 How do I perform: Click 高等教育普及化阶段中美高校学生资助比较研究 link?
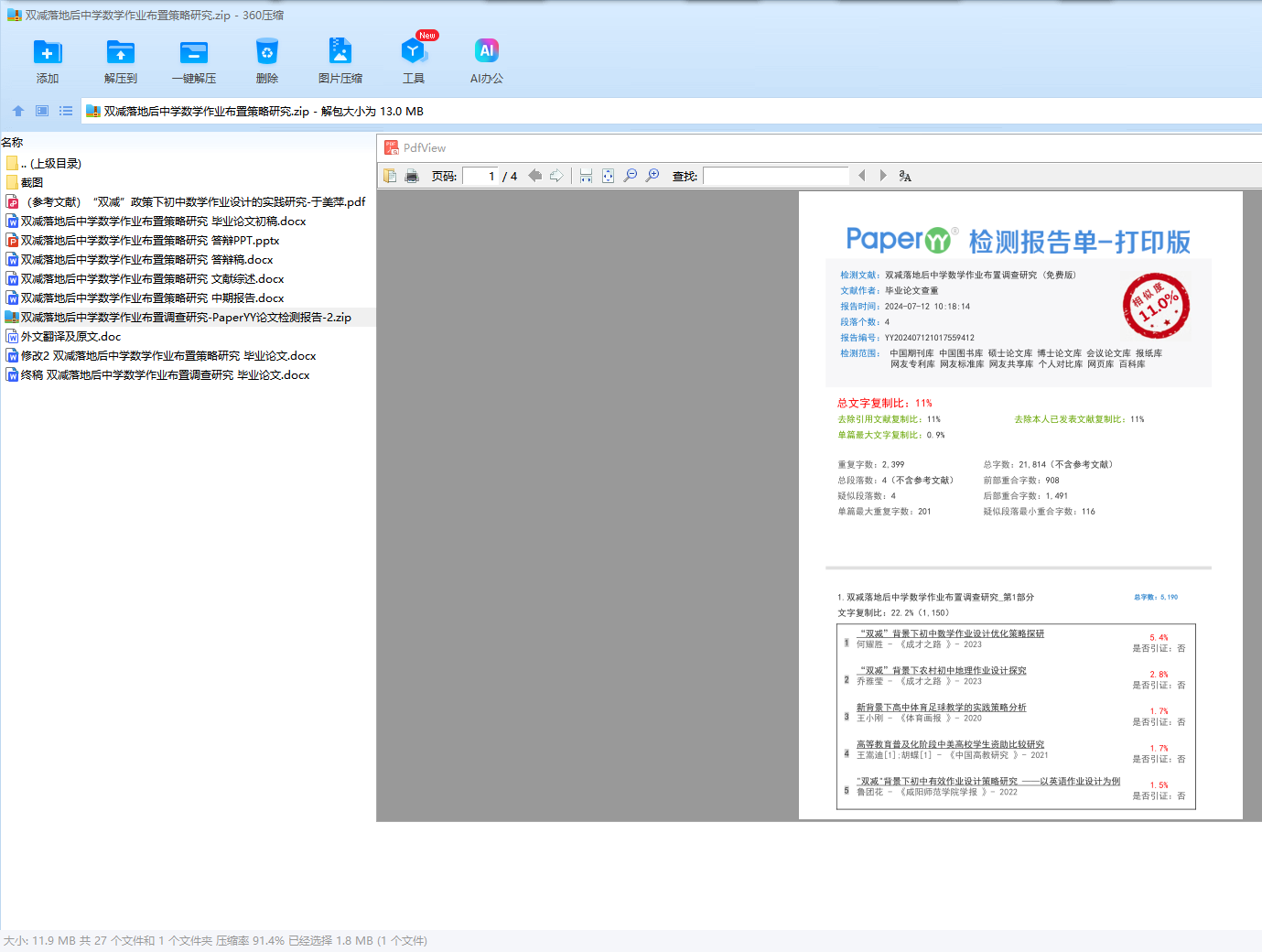(x=950, y=744)
